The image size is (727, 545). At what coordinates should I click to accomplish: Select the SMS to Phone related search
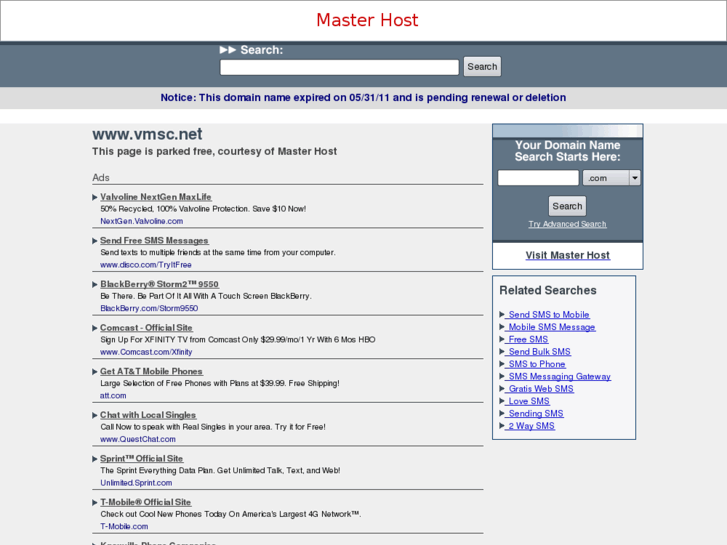(x=536, y=364)
